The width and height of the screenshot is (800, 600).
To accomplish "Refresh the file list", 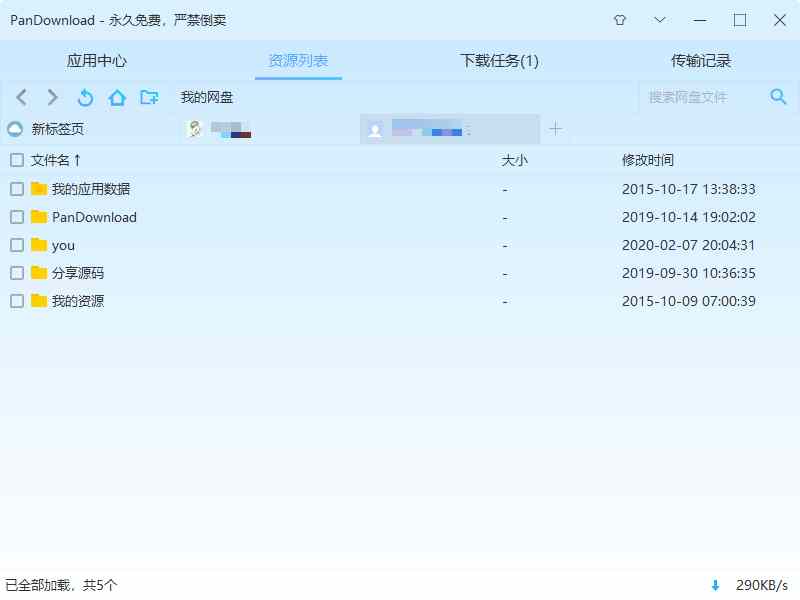I will tap(85, 97).
